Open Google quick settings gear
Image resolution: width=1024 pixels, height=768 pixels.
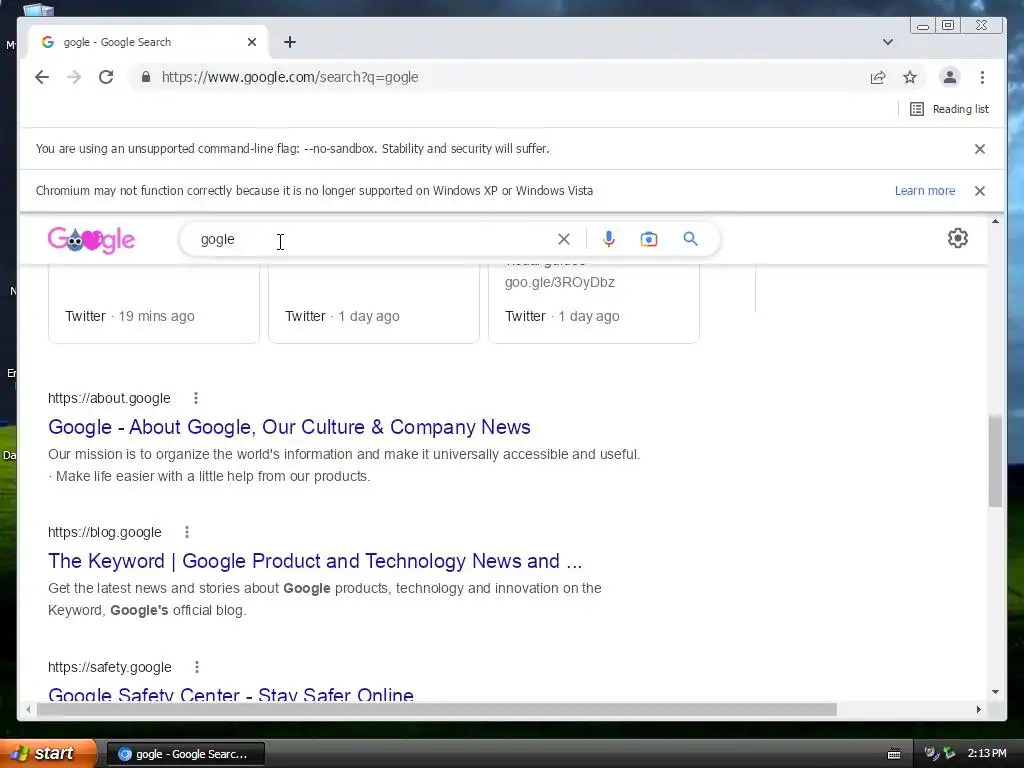[x=957, y=238]
